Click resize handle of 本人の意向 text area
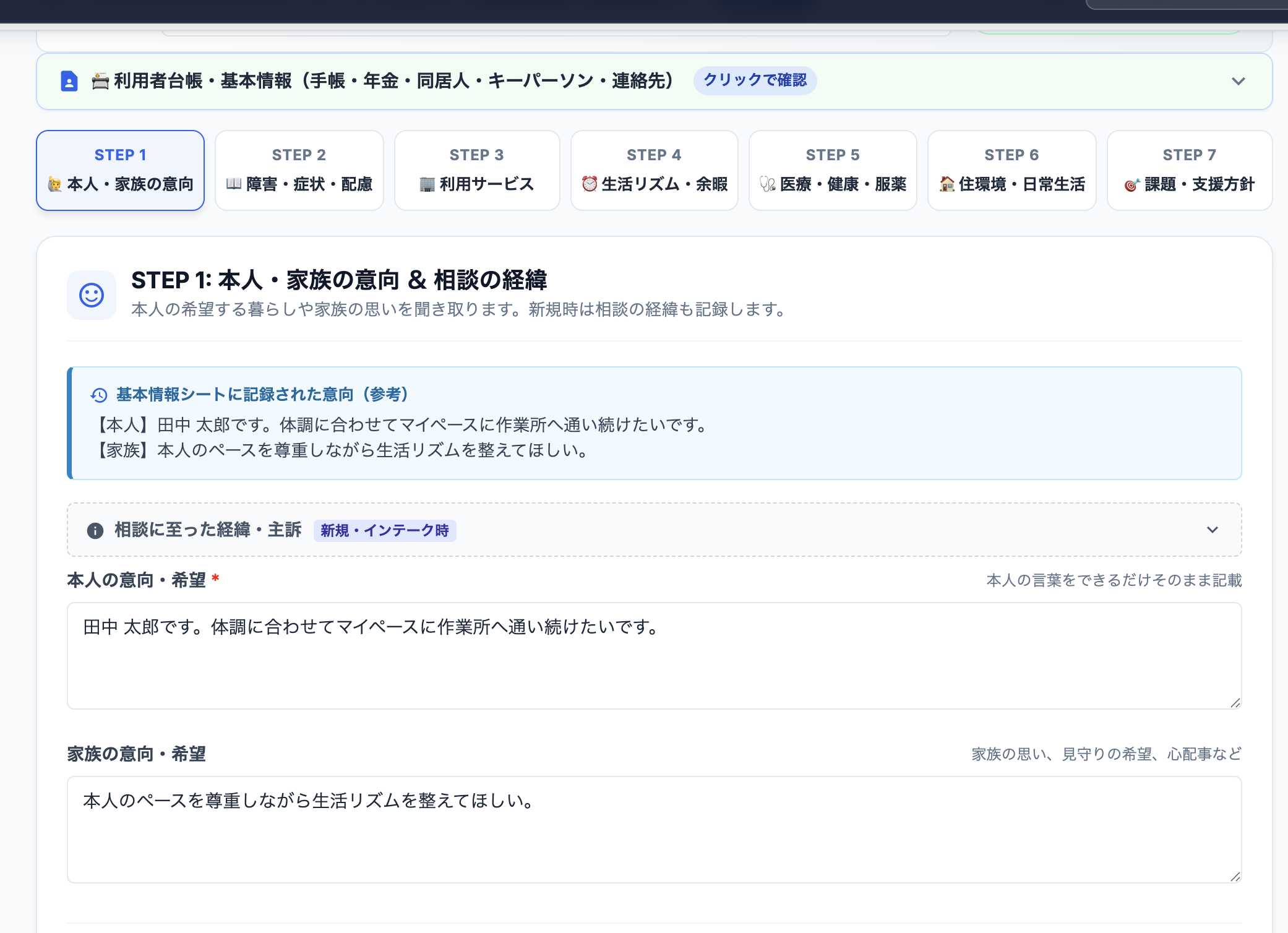 [x=1235, y=703]
